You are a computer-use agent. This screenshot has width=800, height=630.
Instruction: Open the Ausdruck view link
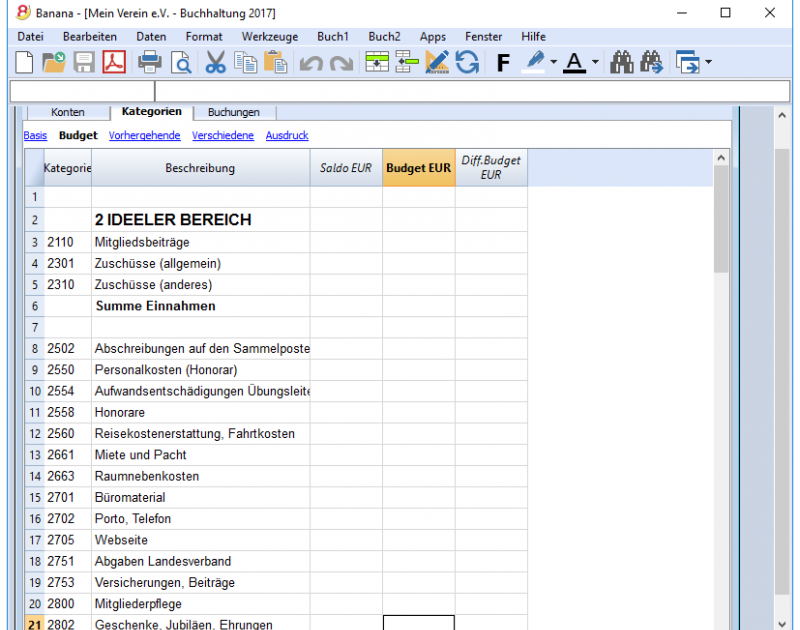[x=287, y=135]
